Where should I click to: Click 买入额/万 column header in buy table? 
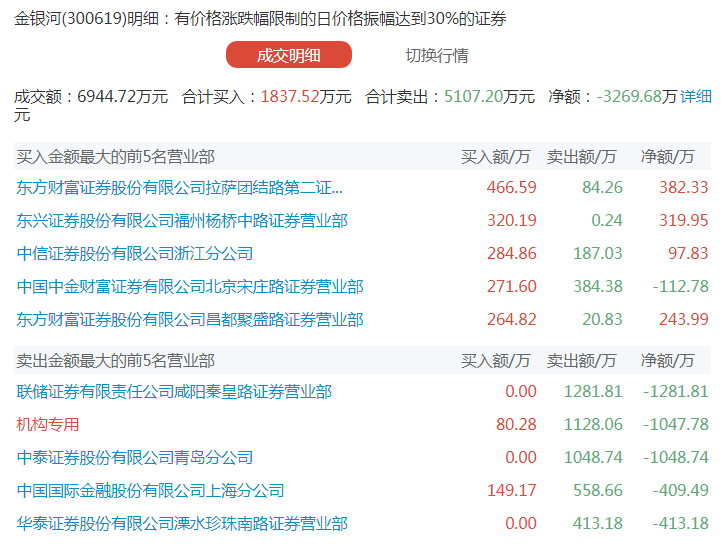(x=496, y=157)
